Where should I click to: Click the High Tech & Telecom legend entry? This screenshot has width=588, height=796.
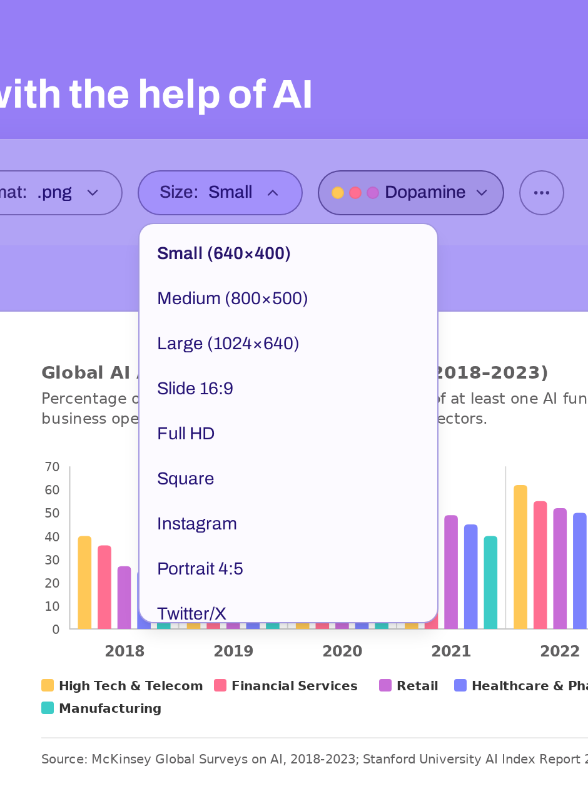(x=122, y=686)
